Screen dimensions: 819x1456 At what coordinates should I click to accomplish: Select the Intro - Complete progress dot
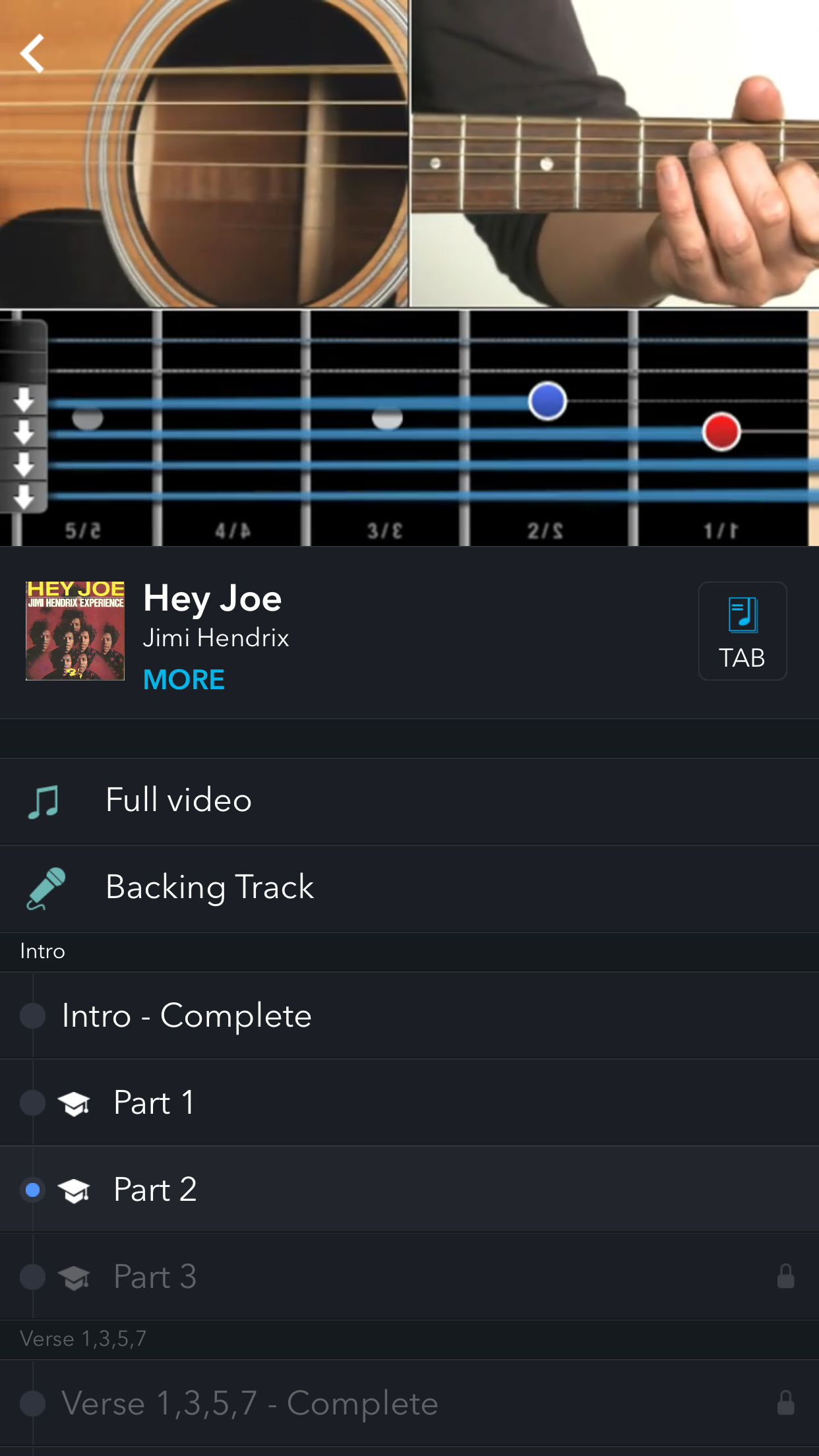(x=32, y=1016)
